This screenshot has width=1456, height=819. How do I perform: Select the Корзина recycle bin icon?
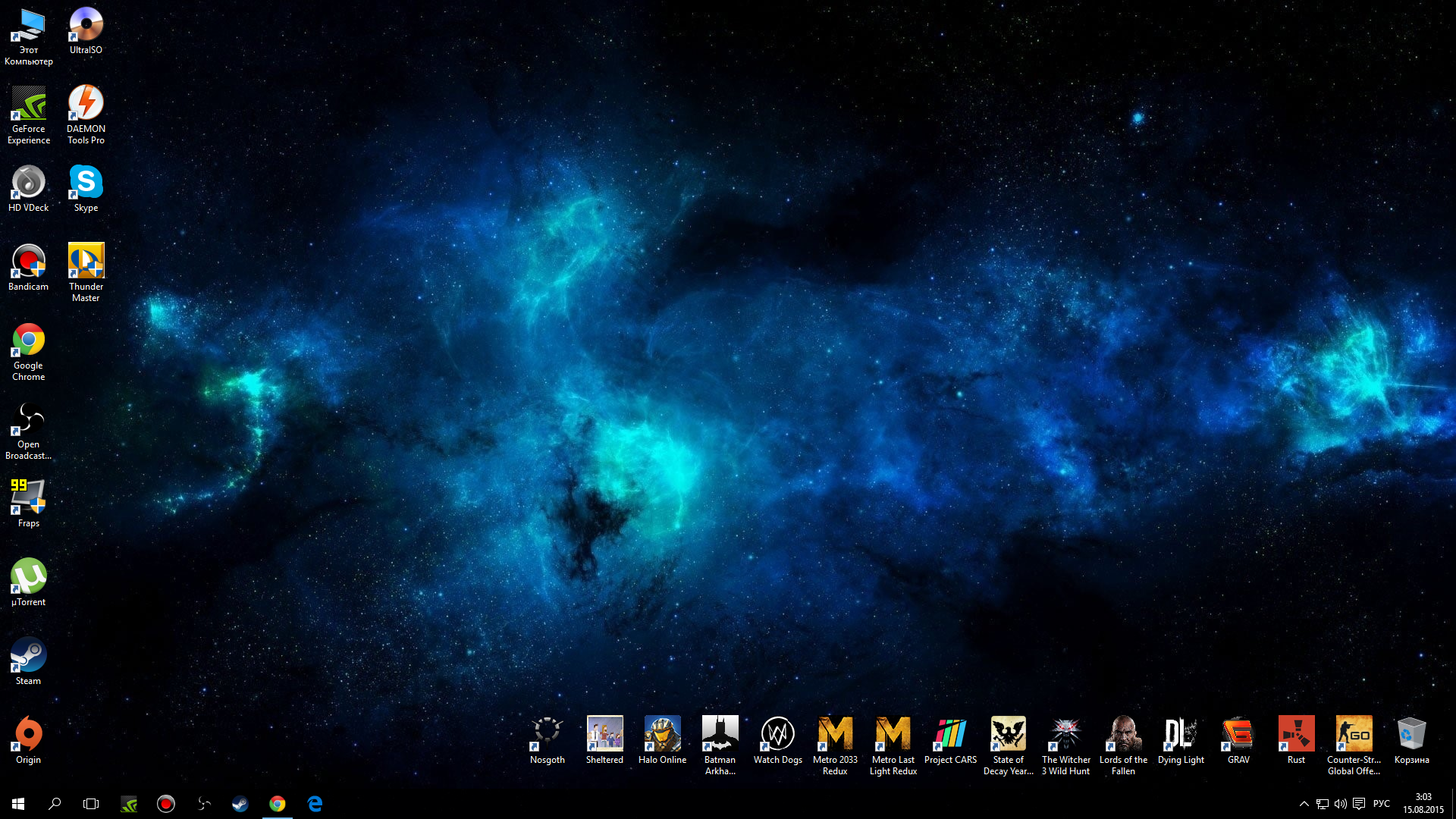[x=1411, y=740]
